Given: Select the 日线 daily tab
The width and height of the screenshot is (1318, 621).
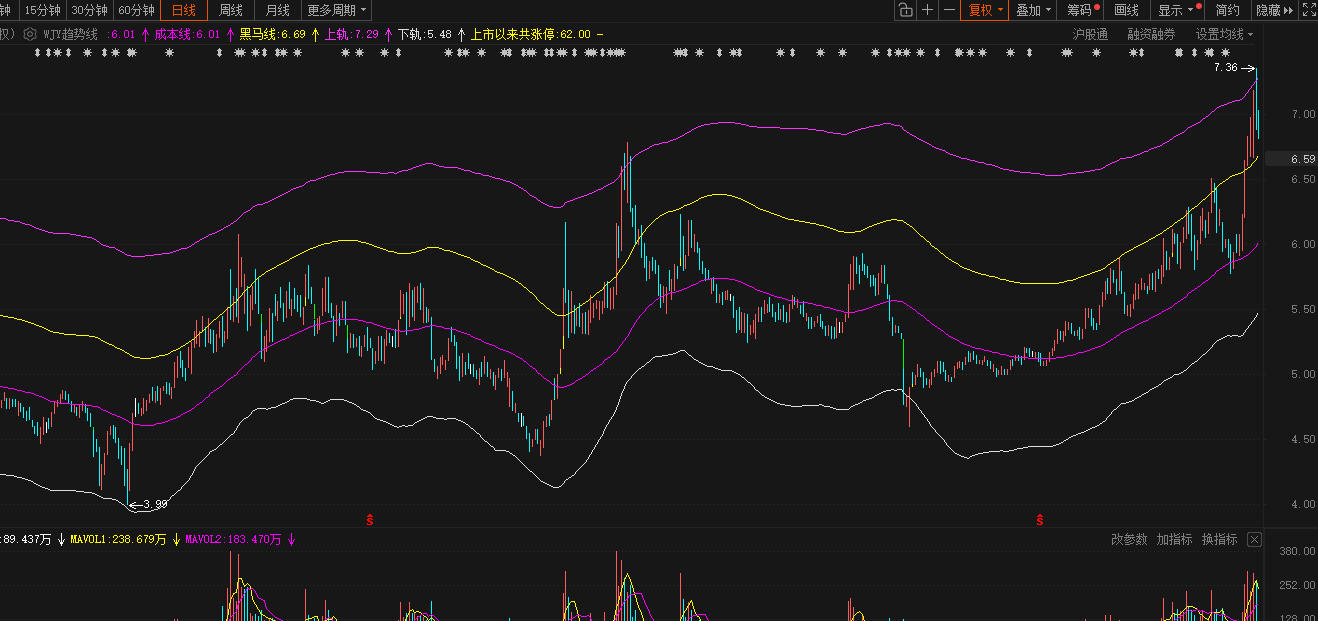Looking at the screenshot, I should tap(184, 10).
